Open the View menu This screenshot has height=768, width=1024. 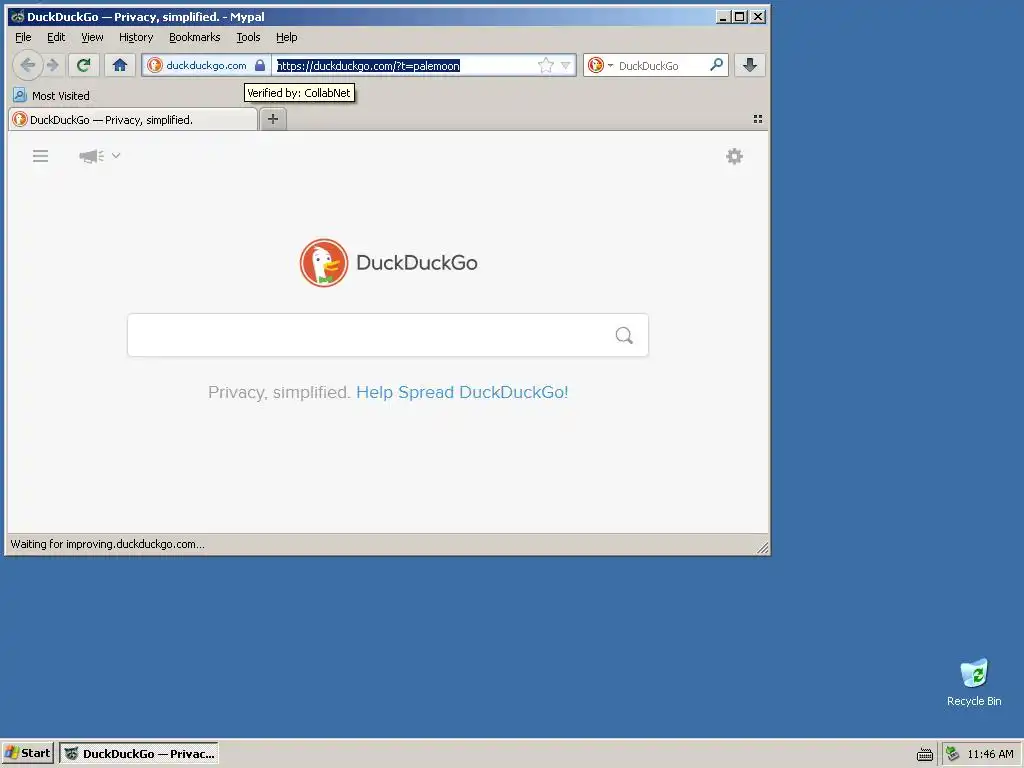coord(92,37)
